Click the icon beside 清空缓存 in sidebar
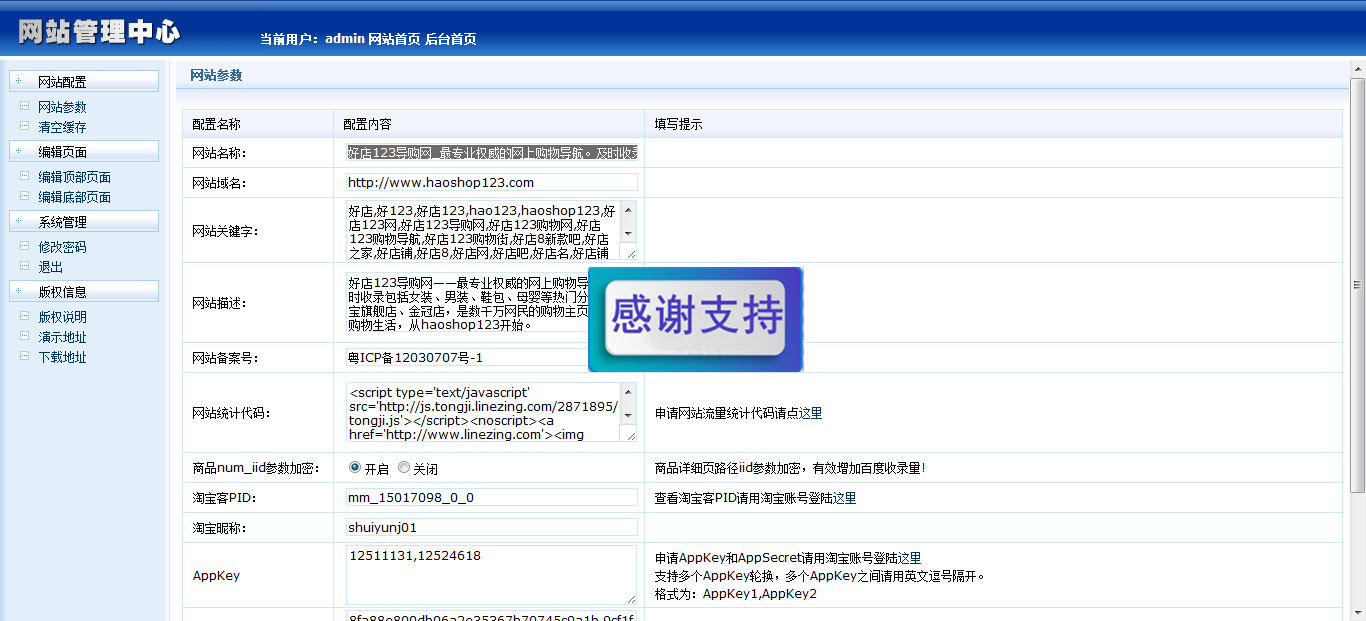This screenshot has height=621, width=1366. [x=25, y=126]
